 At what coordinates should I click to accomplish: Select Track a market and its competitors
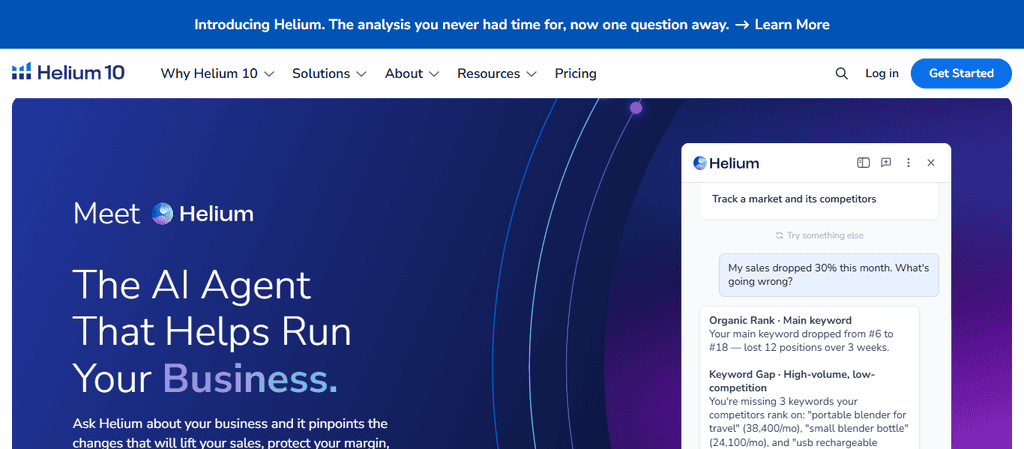[819, 200]
